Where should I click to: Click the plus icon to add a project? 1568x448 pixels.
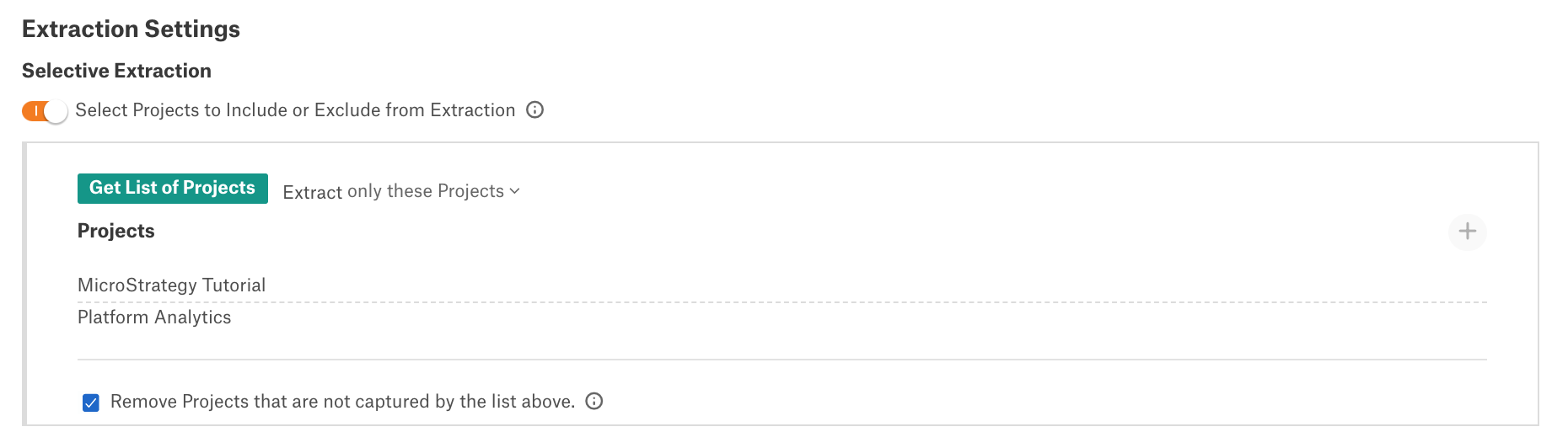(x=1467, y=232)
